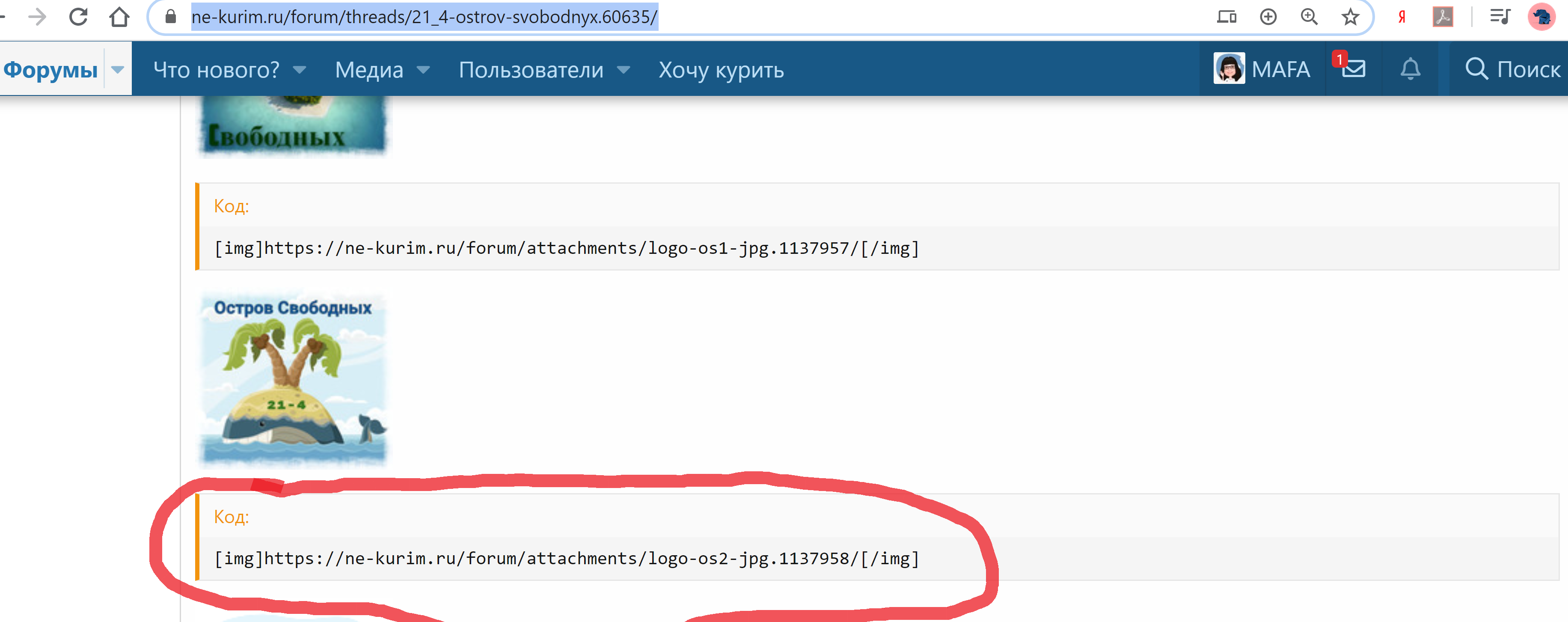
Task: Click the Код: label above logo-os1 code
Action: 231,206
